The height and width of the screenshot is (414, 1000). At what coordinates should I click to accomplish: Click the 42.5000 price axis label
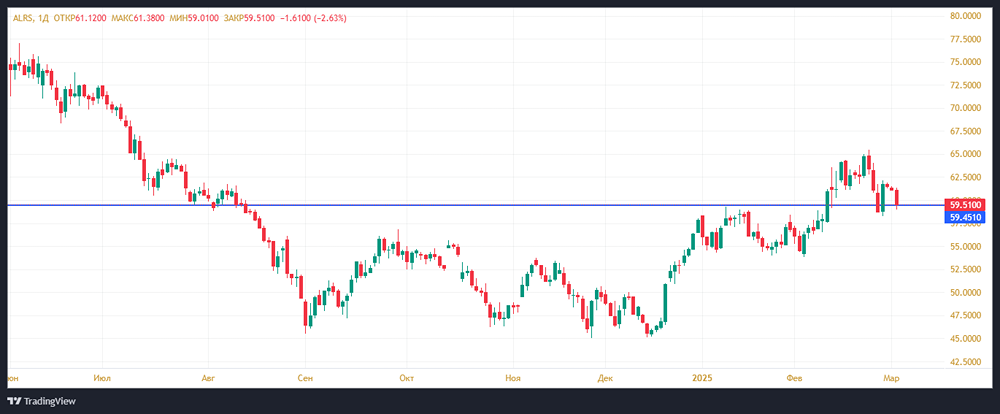point(965,362)
